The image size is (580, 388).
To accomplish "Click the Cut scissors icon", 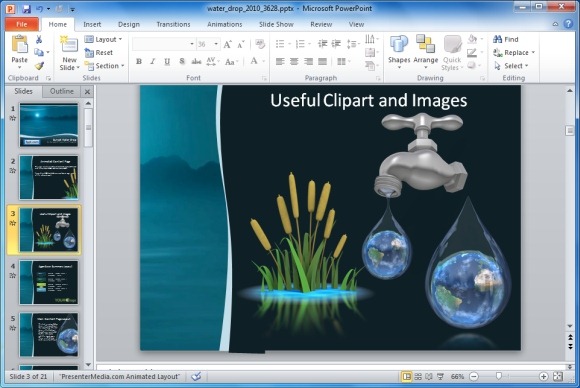I will [39, 39].
